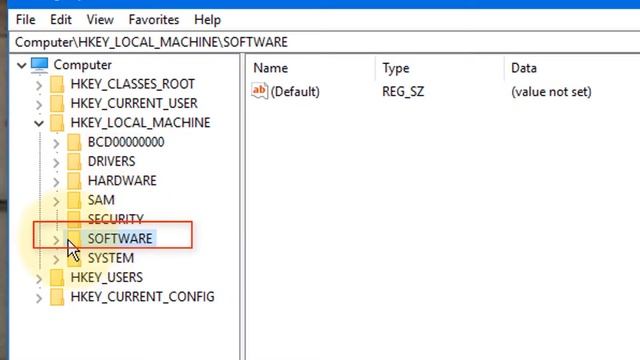
Task: Open the Favorites menu
Action: pos(154,20)
